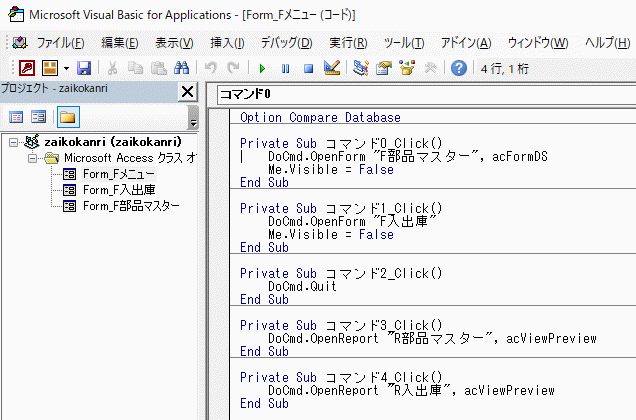Click Private Sub コマンド4_Click() line
The image size is (636, 420).
pyautogui.click(x=341, y=377)
